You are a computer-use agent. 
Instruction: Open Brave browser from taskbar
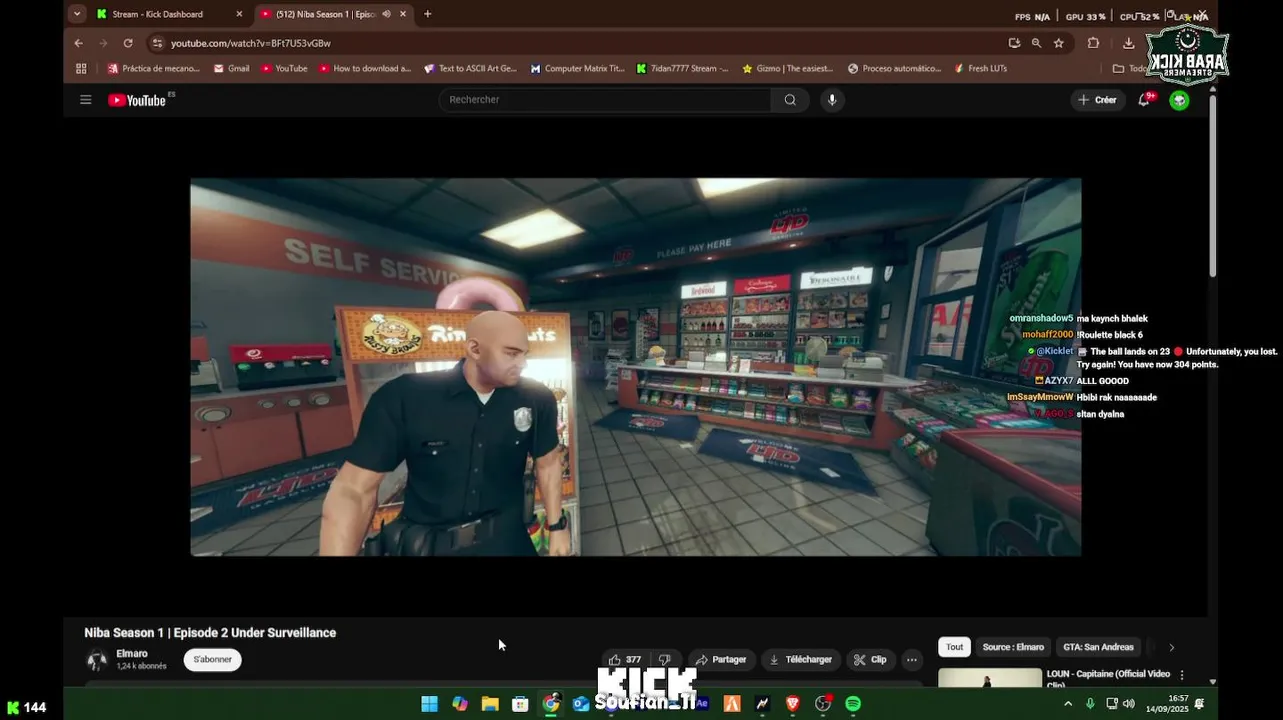[793, 704]
